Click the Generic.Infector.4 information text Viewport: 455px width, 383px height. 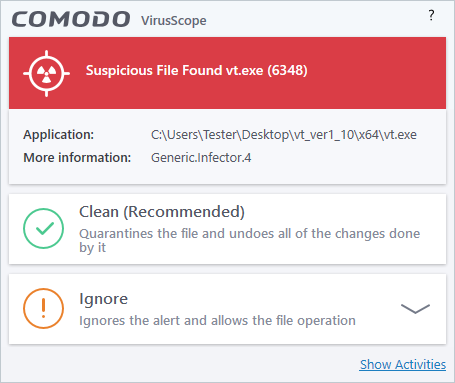point(201,157)
